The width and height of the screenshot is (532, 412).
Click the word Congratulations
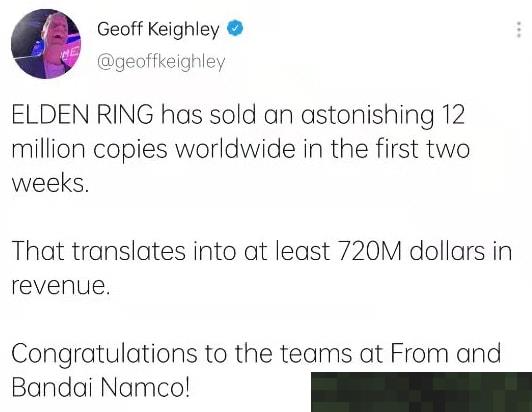click(x=104, y=355)
